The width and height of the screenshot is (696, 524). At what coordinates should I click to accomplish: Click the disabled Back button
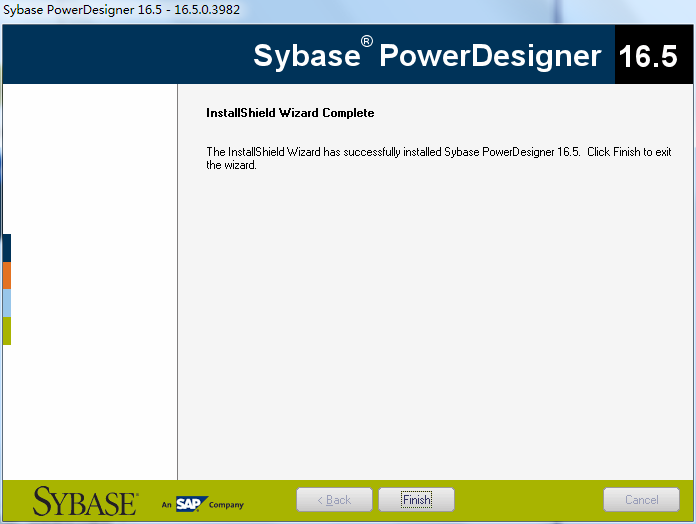click(334, 500)
